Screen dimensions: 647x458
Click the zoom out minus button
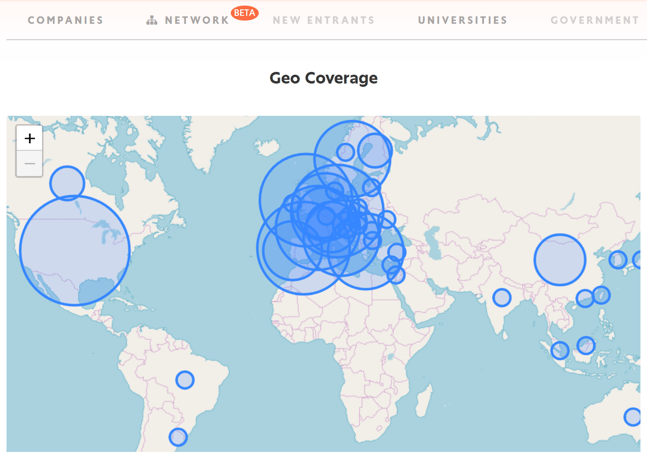tap(30, 164)
